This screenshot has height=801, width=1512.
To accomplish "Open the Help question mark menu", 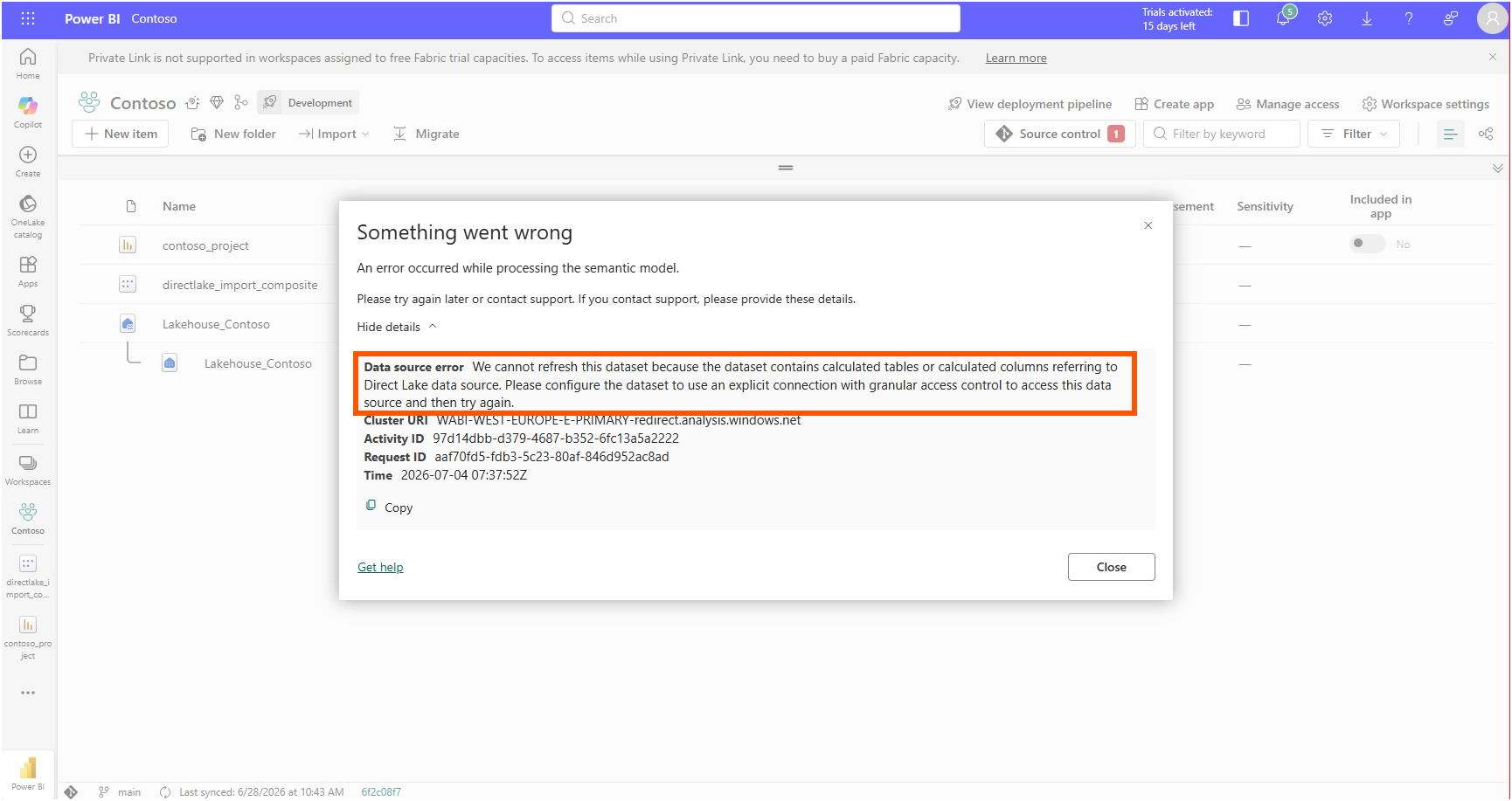I will (1409, 18).
